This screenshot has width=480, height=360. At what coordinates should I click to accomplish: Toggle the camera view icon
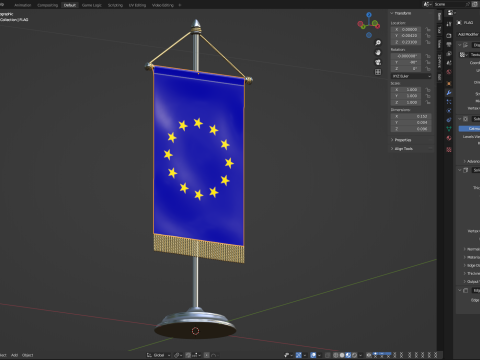pos(378,62)
